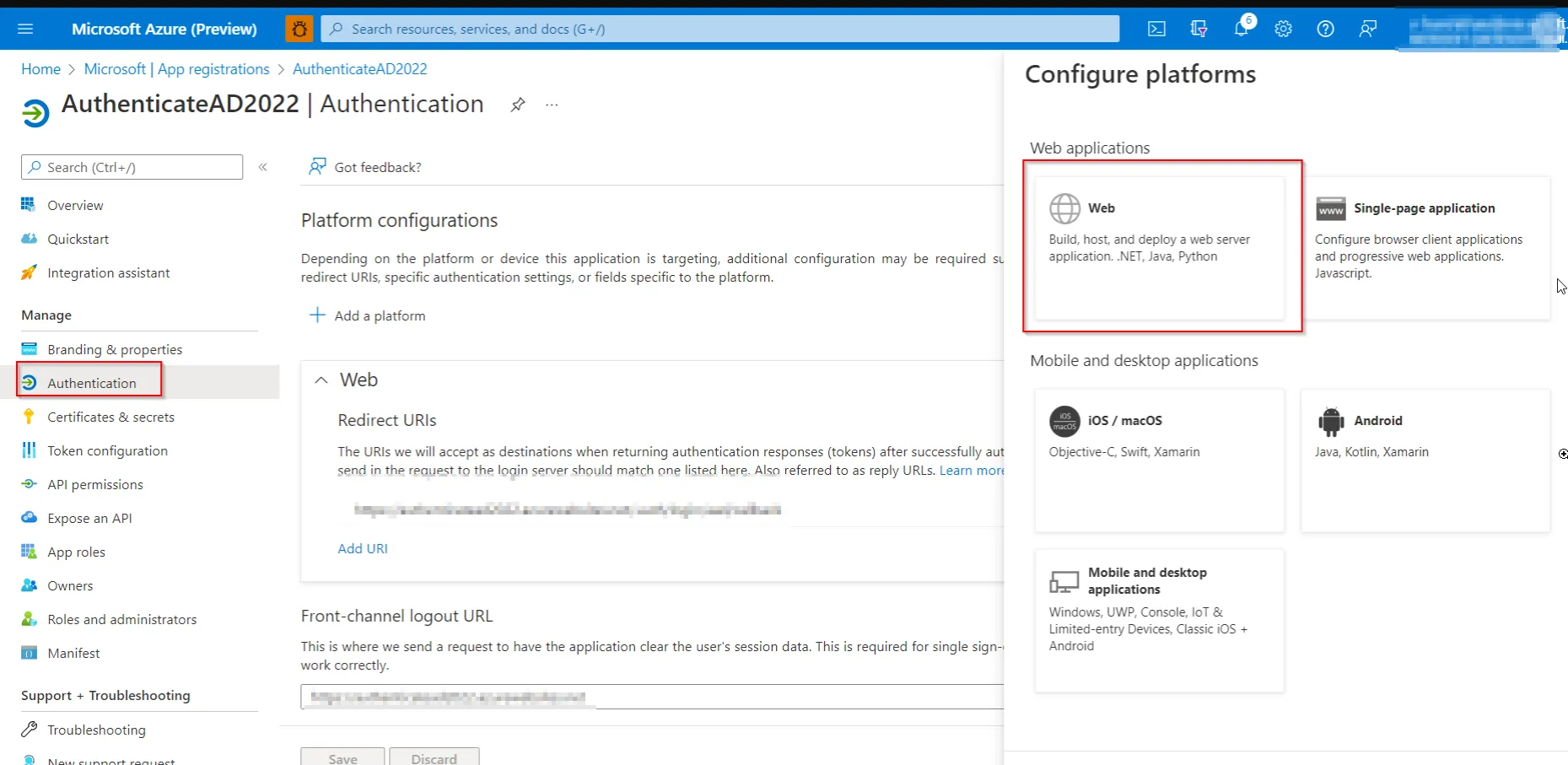The image size is (1568, 765).
Task: Click the Overview icon in sidebar
Action: pos(29,205)
